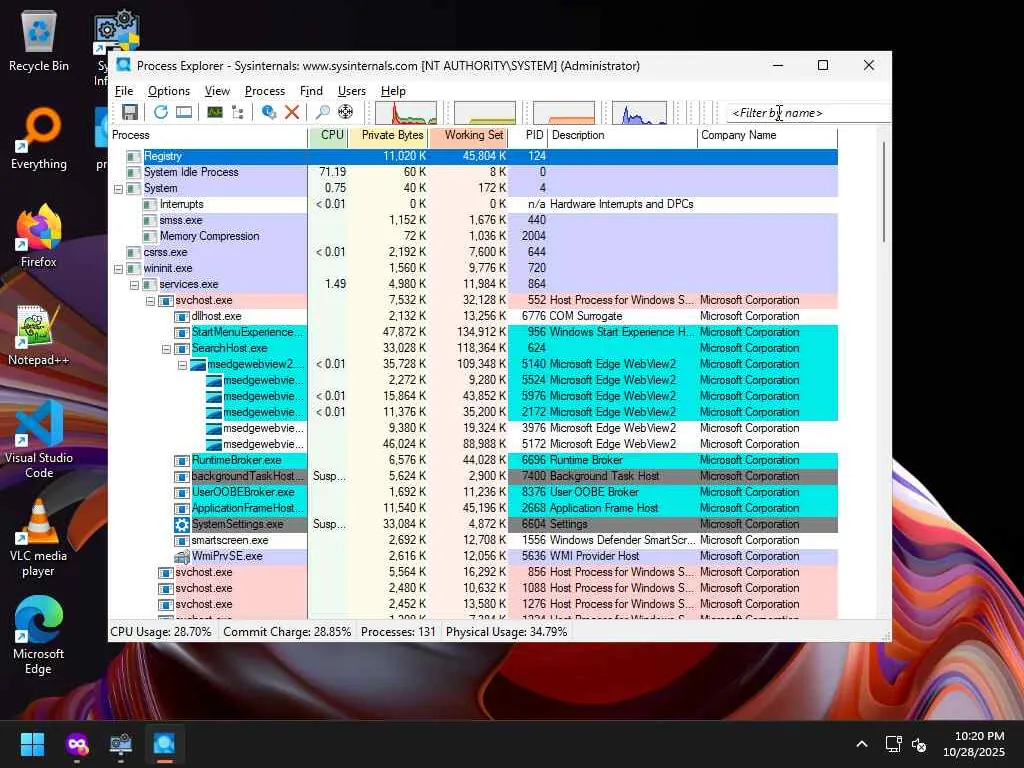Click the WmiPrvSE.exe process icon
The width and height of the screenshot is (1024, 768).
pyautogui.click(x=182, y=556)
